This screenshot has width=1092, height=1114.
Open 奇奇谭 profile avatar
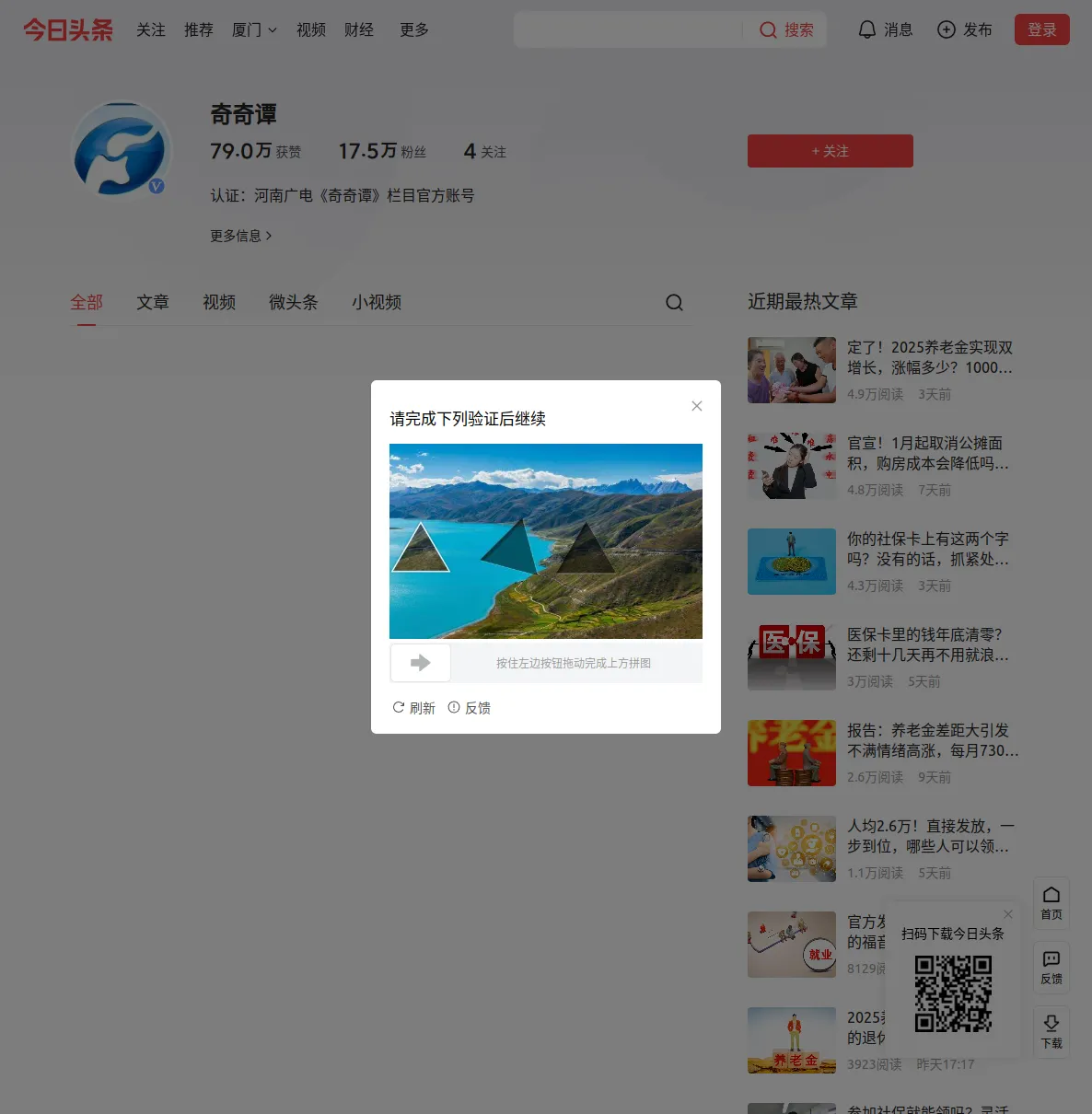tap(122, 150)
